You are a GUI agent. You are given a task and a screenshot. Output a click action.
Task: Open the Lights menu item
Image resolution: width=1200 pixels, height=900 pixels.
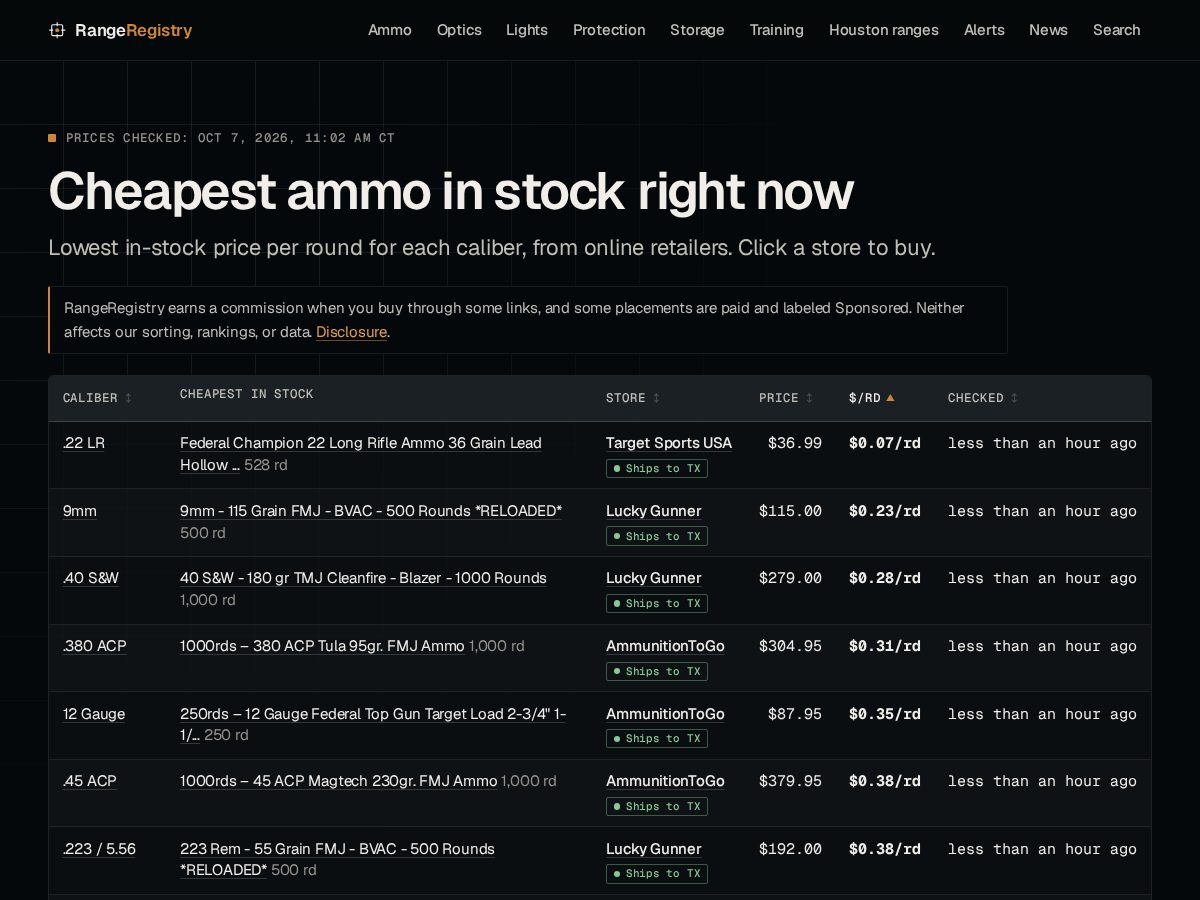point(527,30)
